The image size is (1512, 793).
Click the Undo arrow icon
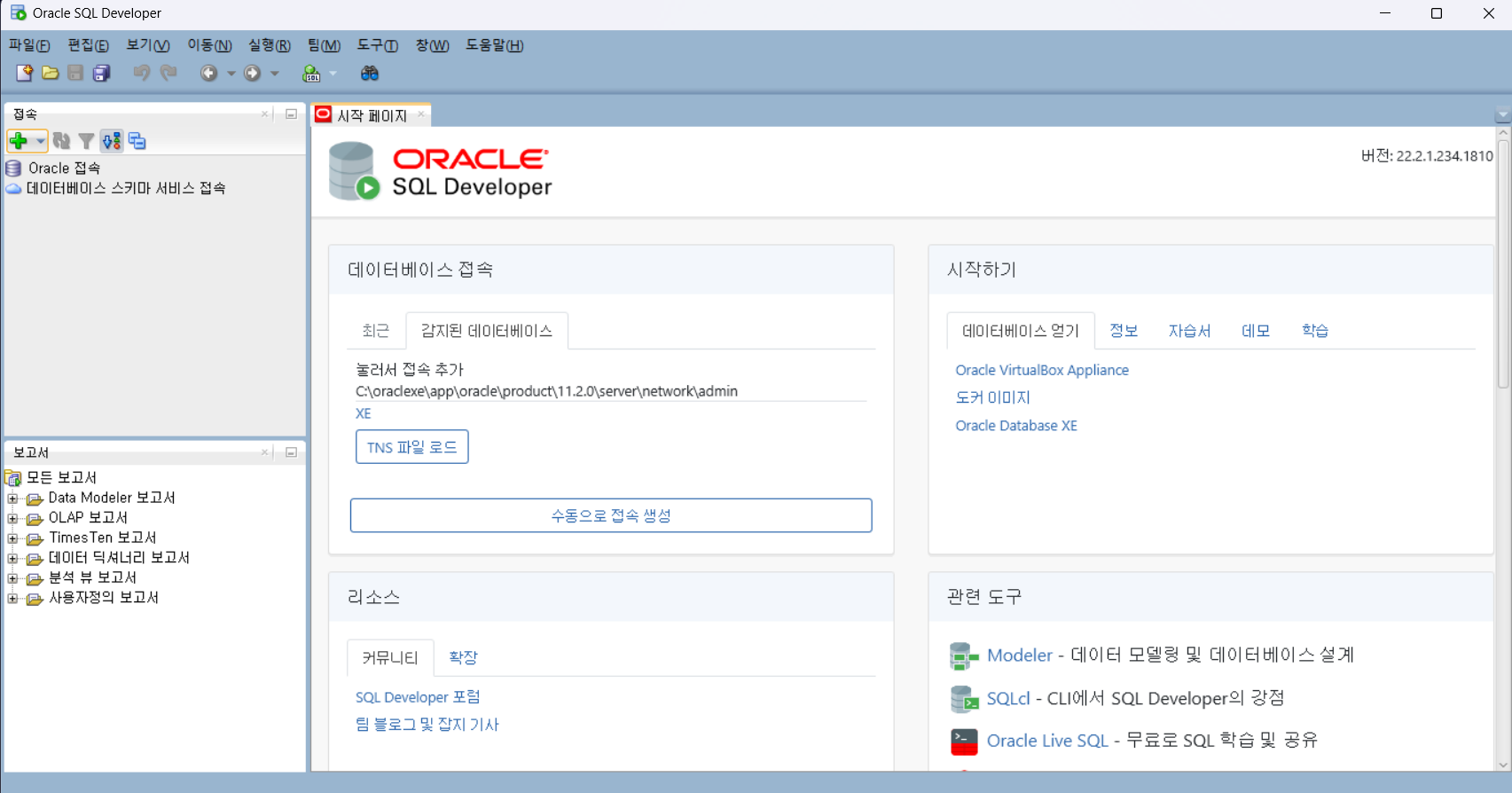141,73
